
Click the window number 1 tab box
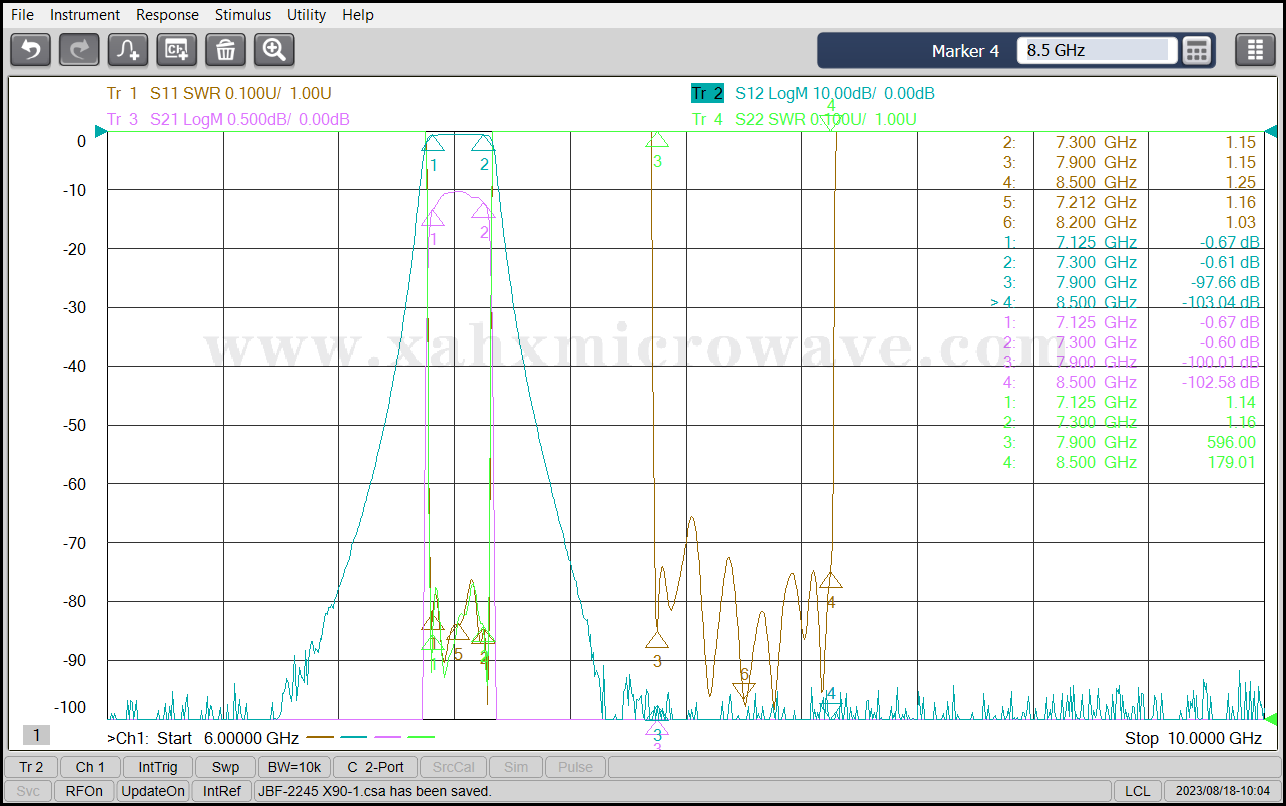coord(36,735)
